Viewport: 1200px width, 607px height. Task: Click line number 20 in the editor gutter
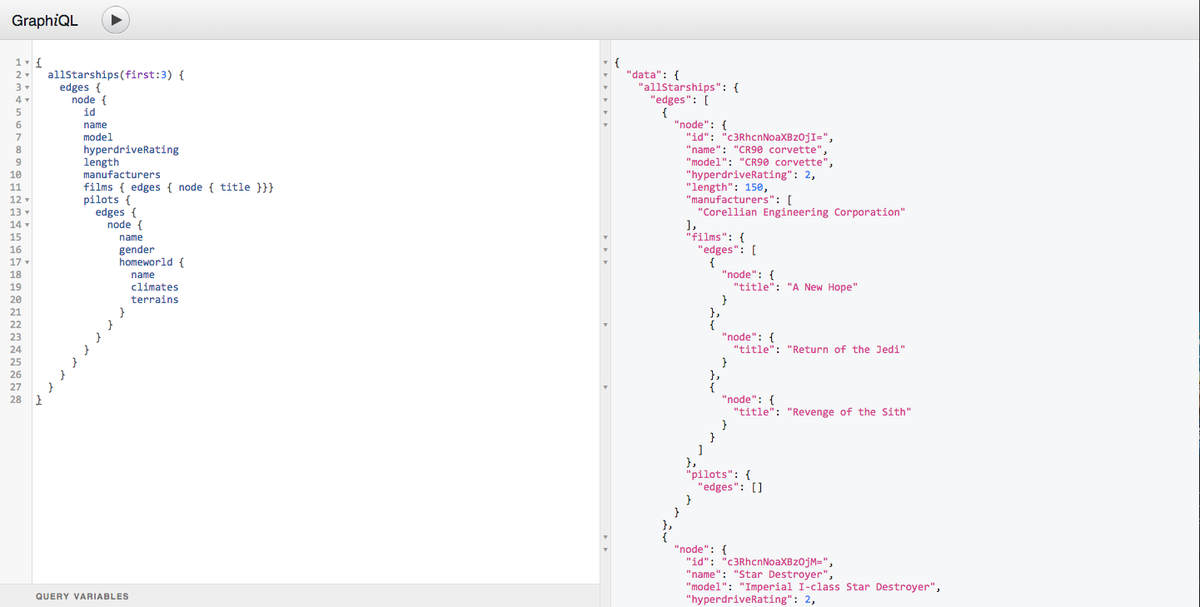coord(15,300)
